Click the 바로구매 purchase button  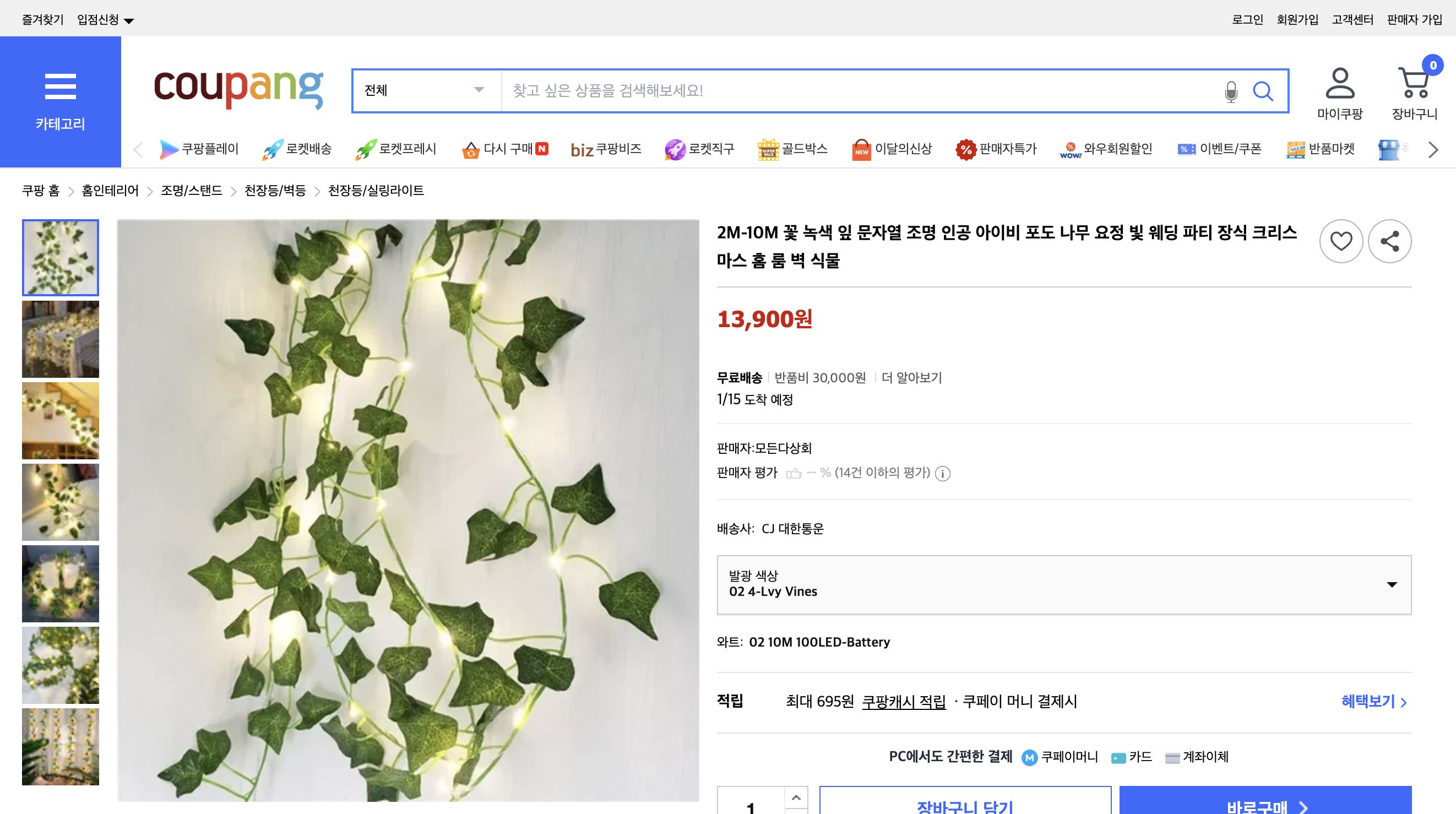pyautogui.click(x=1266, y=806)
